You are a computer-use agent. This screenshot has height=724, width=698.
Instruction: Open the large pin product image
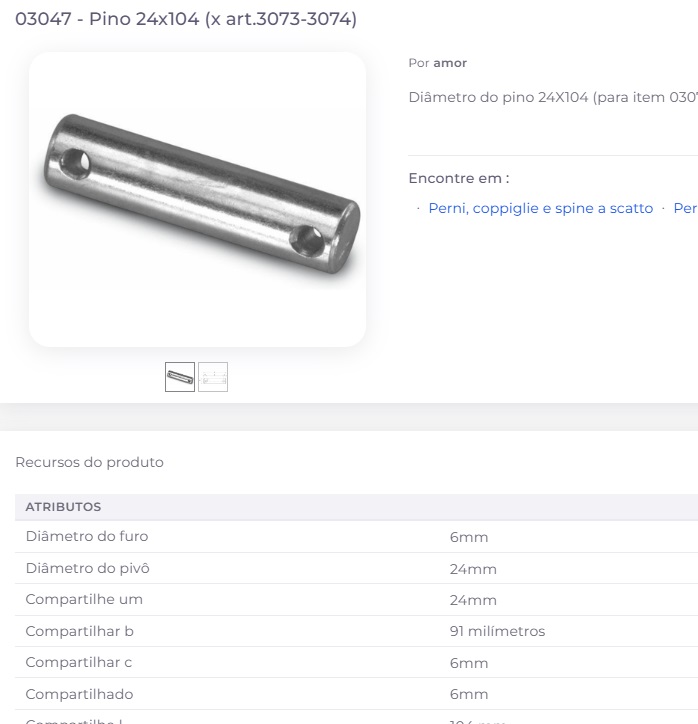(x=197, y=199)
